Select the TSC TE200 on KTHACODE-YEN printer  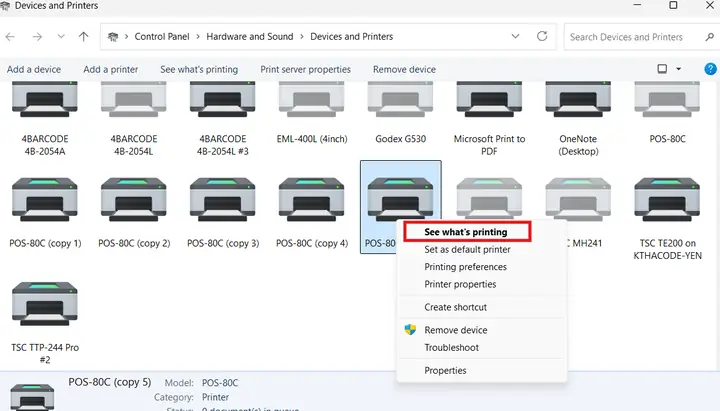[667, 200]
